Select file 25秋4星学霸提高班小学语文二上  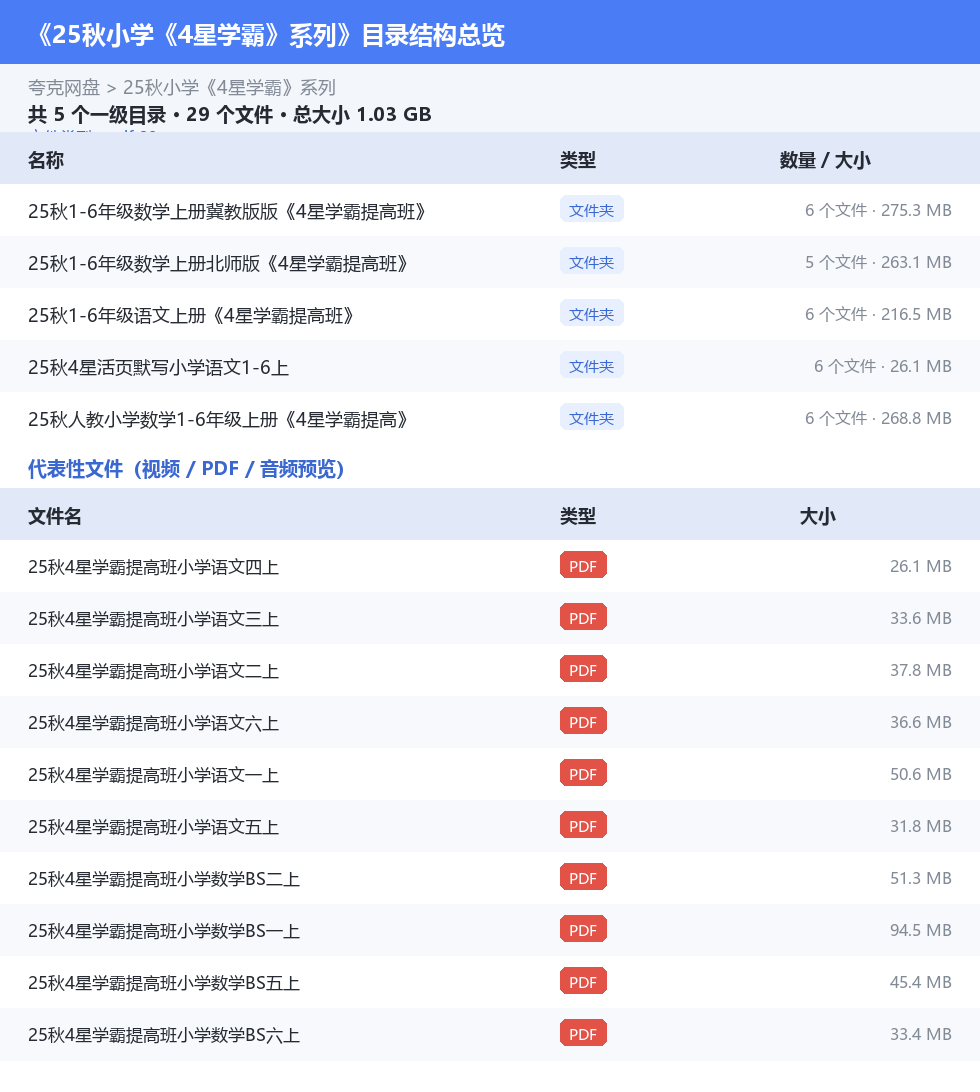coord(153,671)
